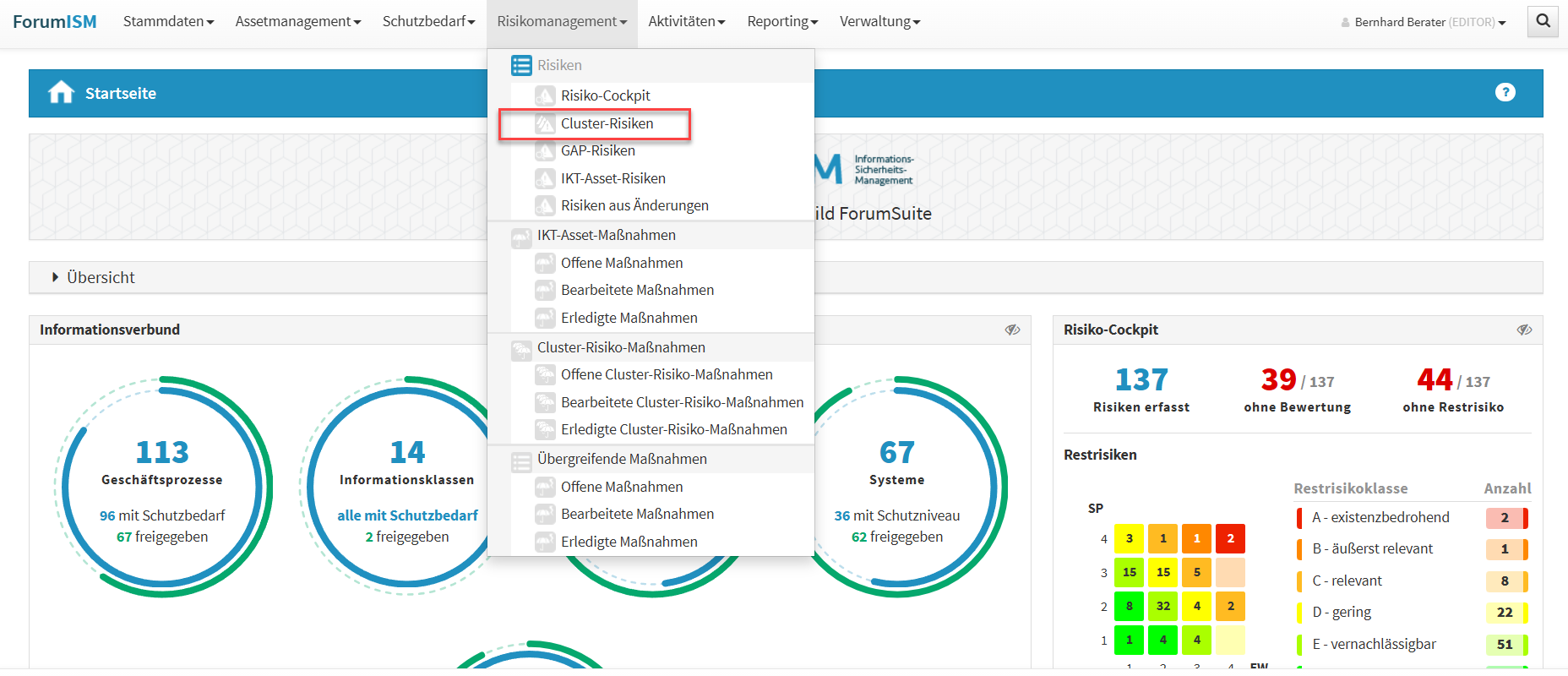Click the 113 Geschäftsprozesse circle

tap(162, 486)
